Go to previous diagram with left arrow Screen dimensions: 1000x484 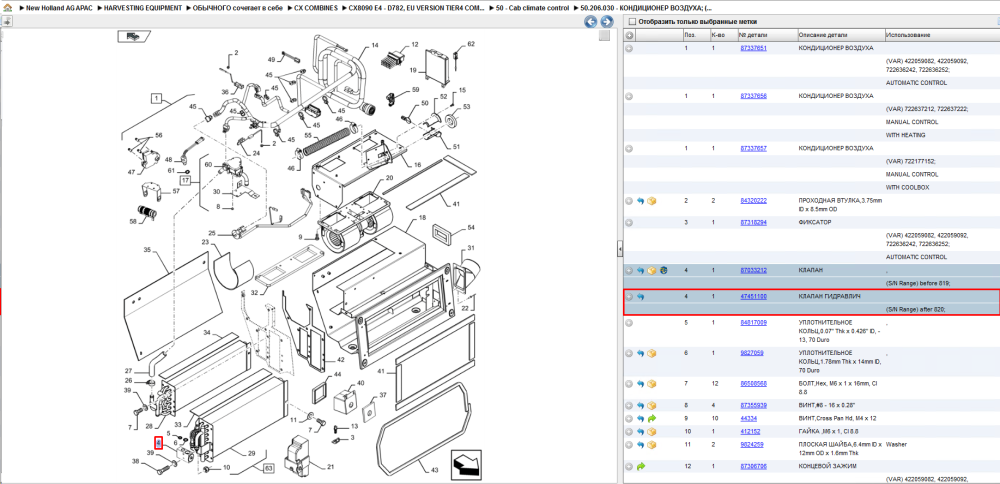point(591,22)
